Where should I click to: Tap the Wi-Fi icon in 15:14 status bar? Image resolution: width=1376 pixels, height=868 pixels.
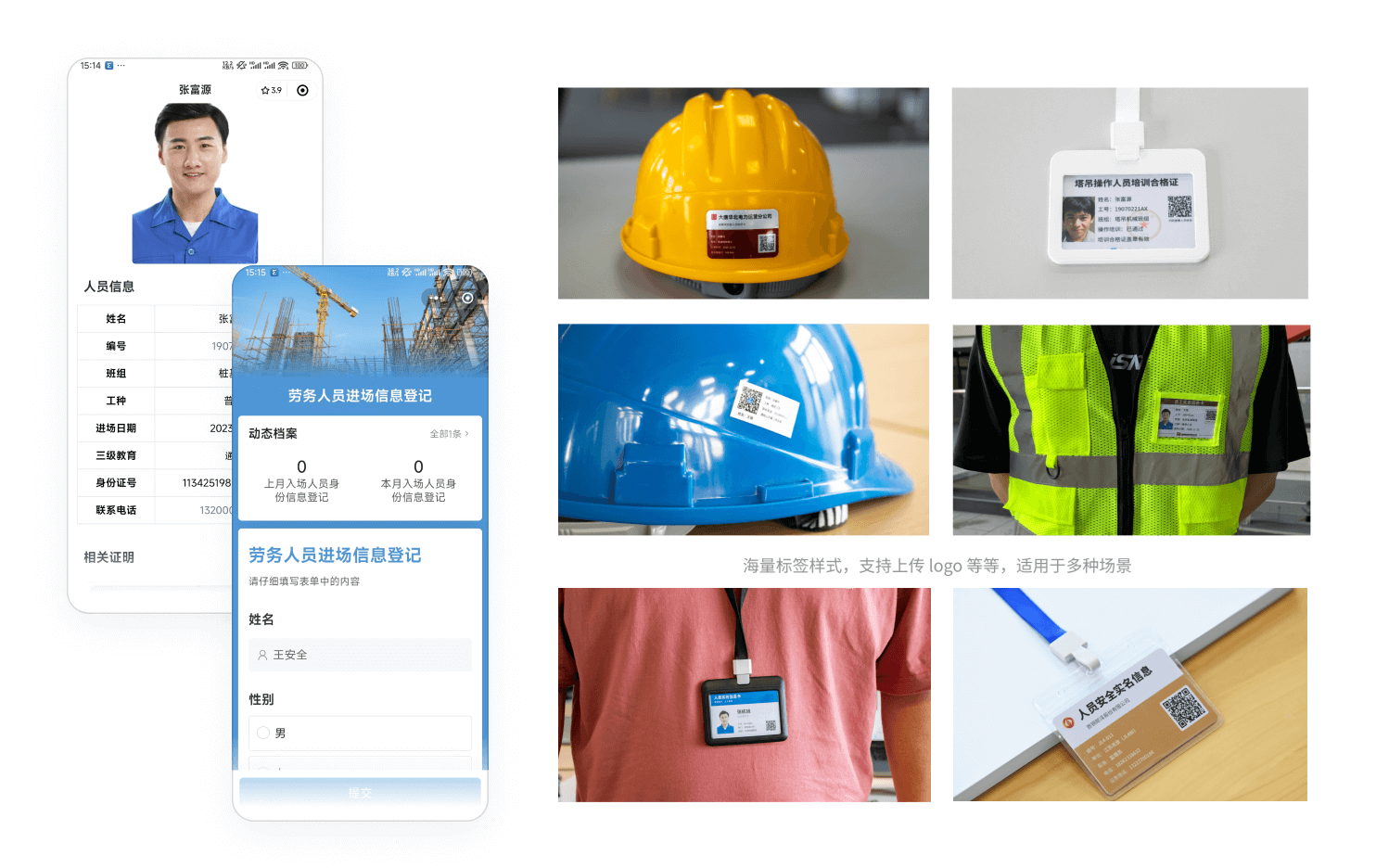[283, 66]
